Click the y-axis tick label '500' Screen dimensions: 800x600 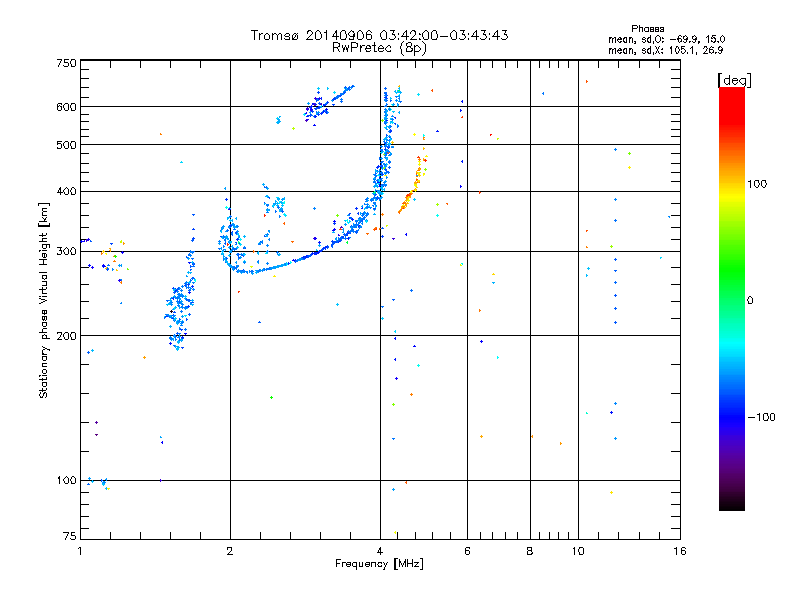click(66, 145)
